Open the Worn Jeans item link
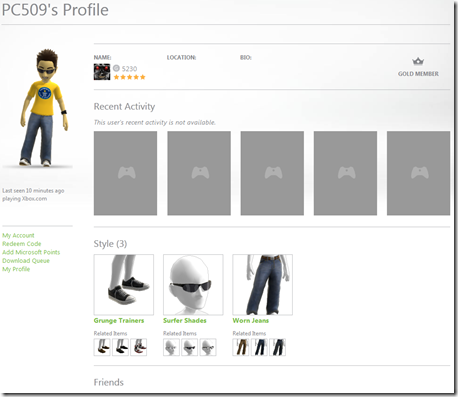Viewport: 458px width, 397px height. click(251, 320)
